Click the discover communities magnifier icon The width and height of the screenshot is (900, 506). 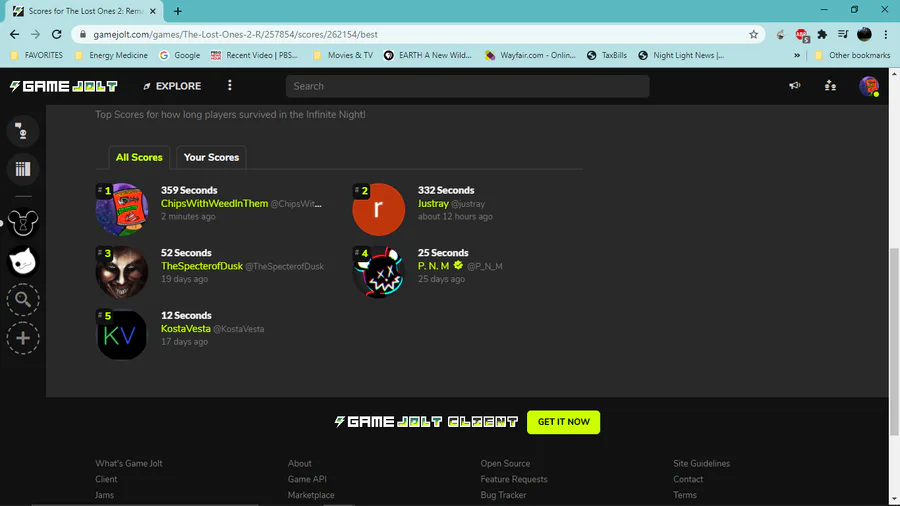[x=23, y=299]
